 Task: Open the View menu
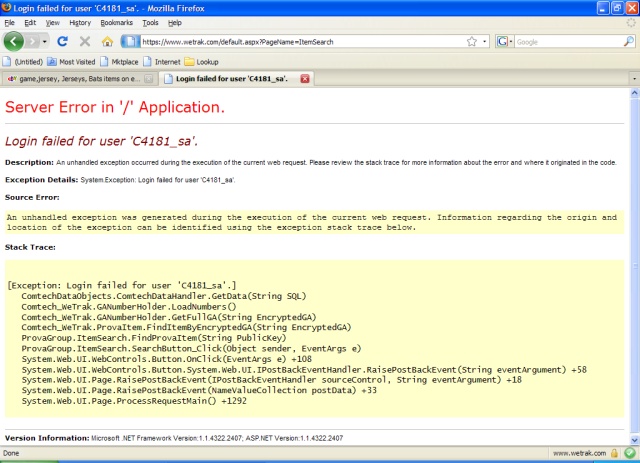click(53, 23)
